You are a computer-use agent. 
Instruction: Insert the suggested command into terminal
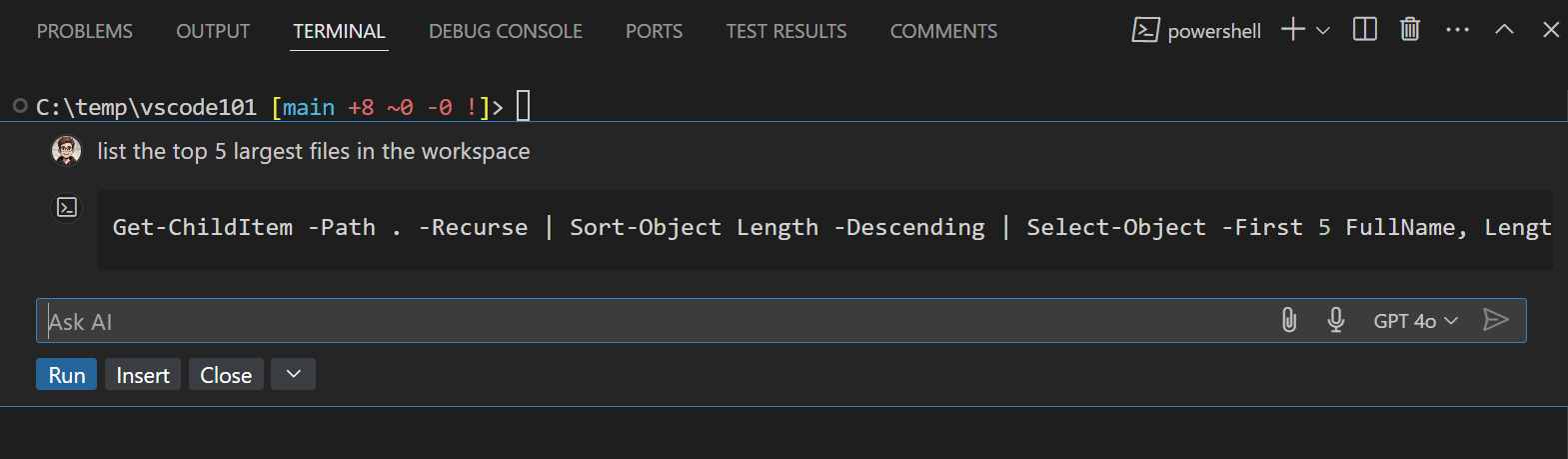(x=143, y=375)
